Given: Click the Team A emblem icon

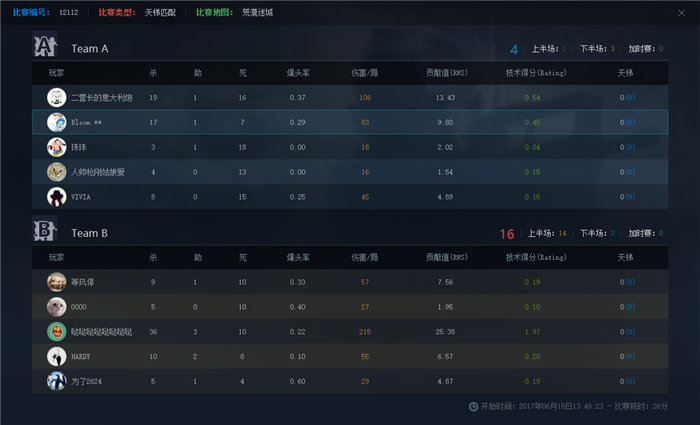Looking at the screenshot, I should (45, 47).
